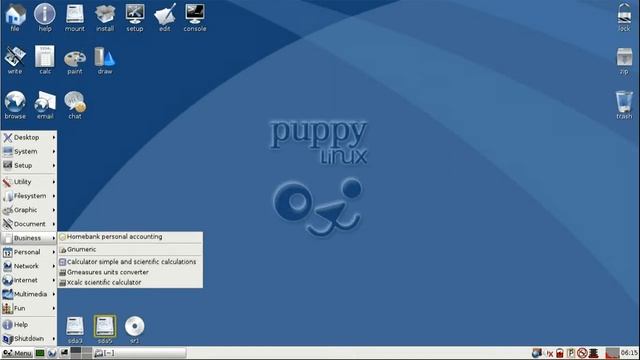Open the trash desktop icon
The width and height of the screenshot is (640, 360).
624,104
